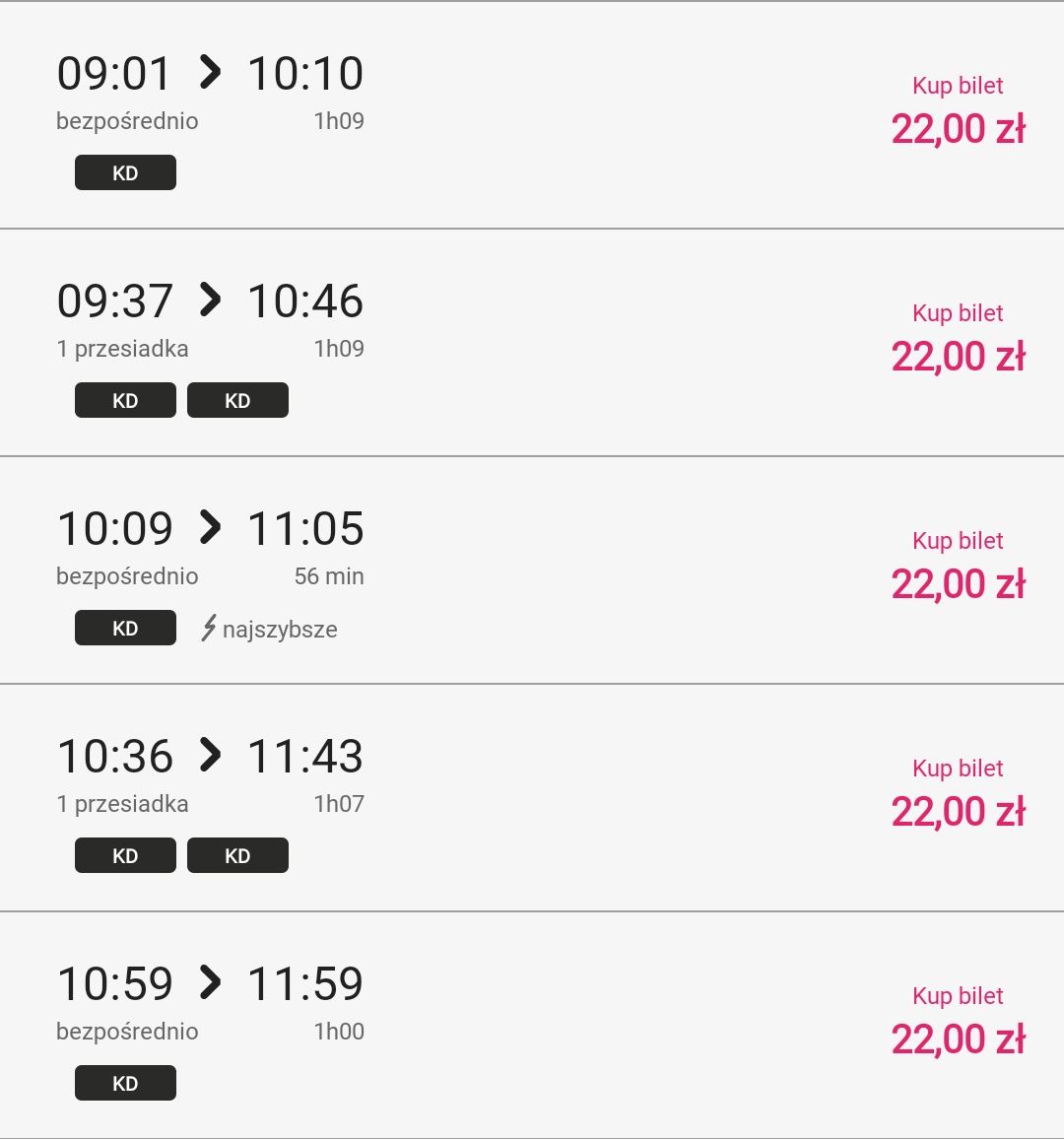The width and height of the screenshot is (1064, 1139).
Task: Click the KD badge on 09:01 train
Action: click(x=125, y=173)
